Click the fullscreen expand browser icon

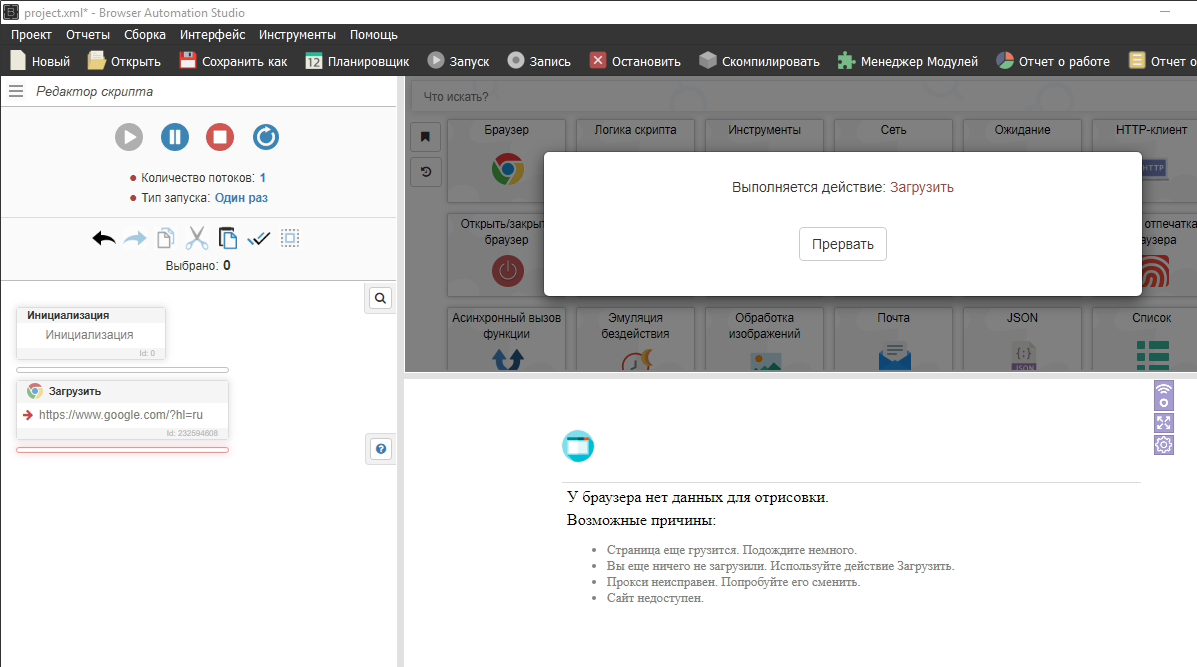pyautogui.click(x=1164, y=422)
